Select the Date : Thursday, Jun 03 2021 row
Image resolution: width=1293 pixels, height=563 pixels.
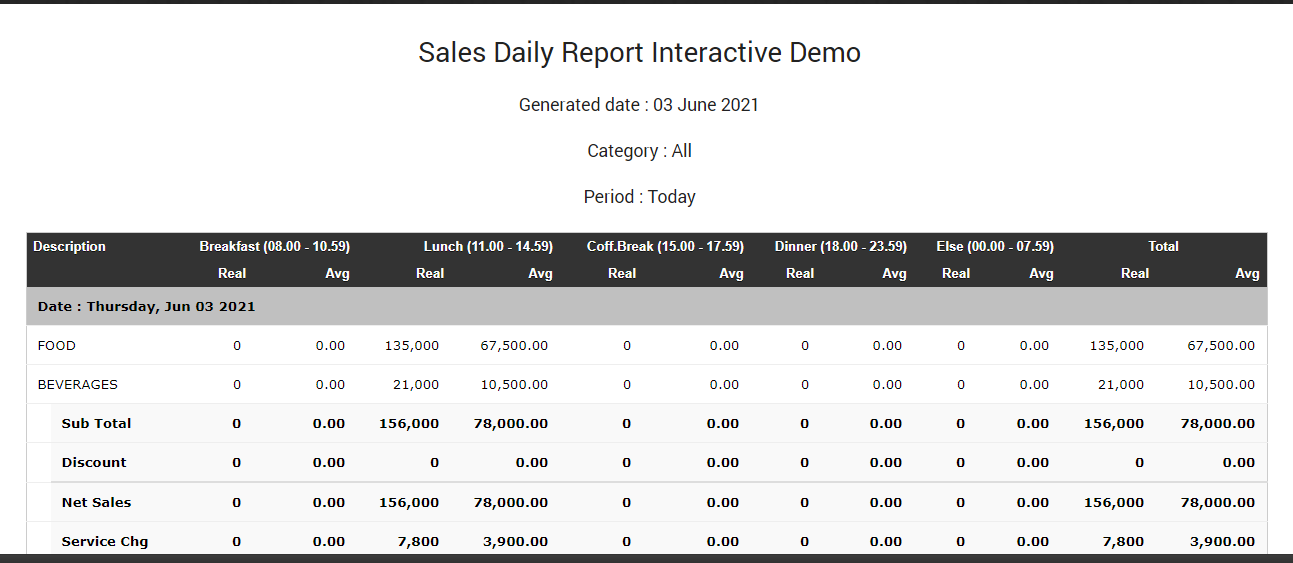(146, 307)
